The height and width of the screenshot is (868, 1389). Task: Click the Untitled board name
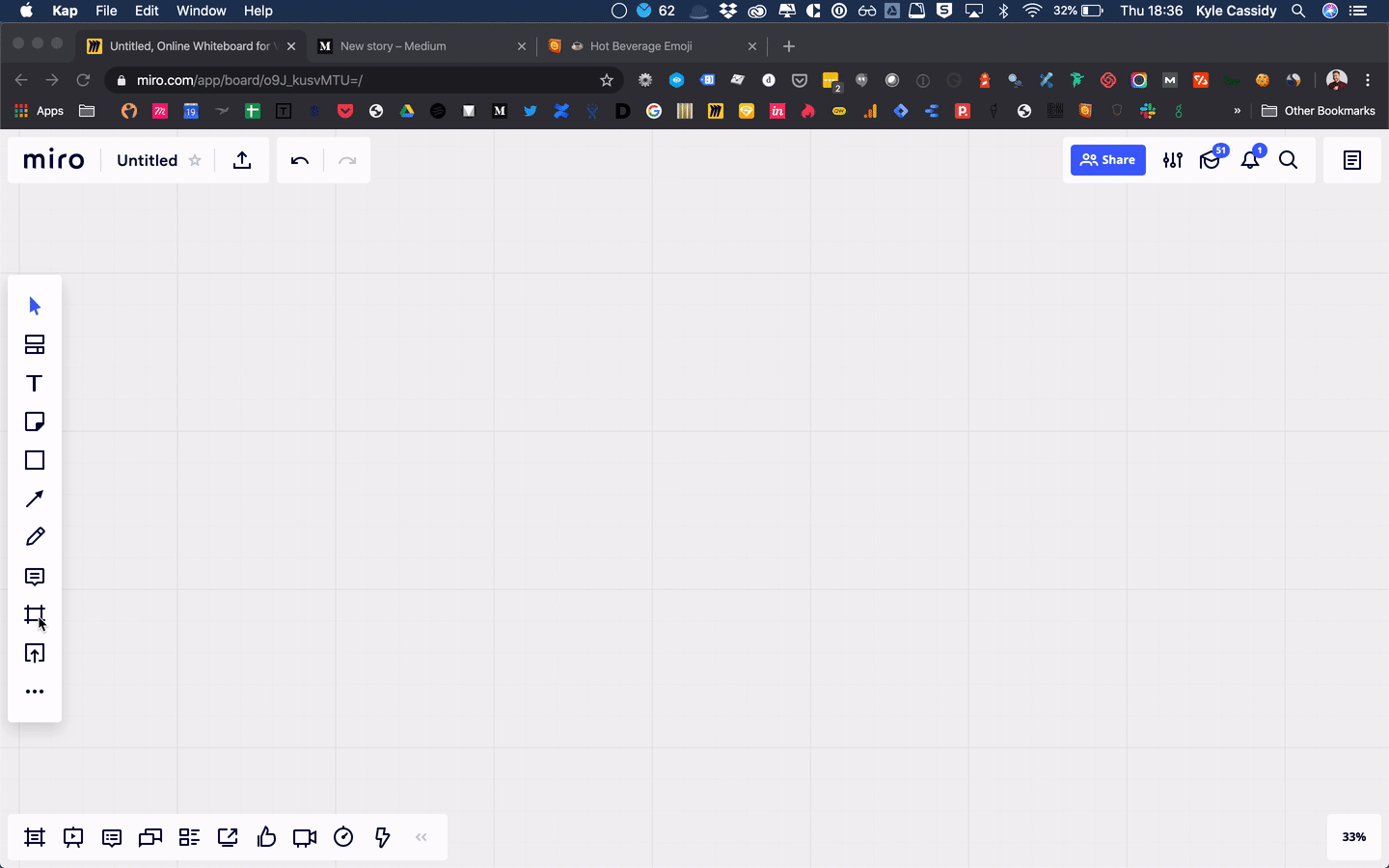tap(147, 160)
